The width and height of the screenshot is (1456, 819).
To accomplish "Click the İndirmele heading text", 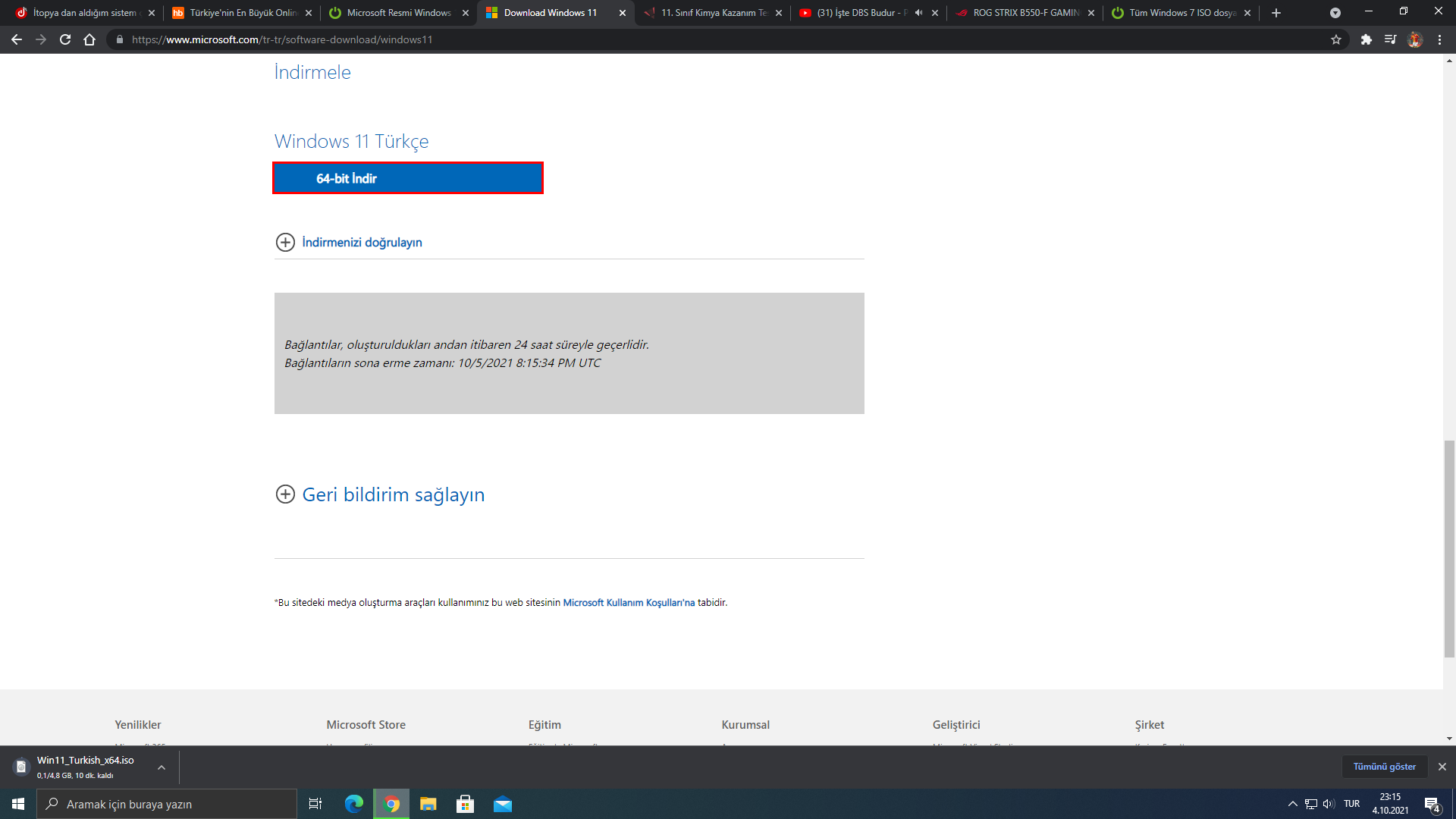I will click(x=312, y=72).
